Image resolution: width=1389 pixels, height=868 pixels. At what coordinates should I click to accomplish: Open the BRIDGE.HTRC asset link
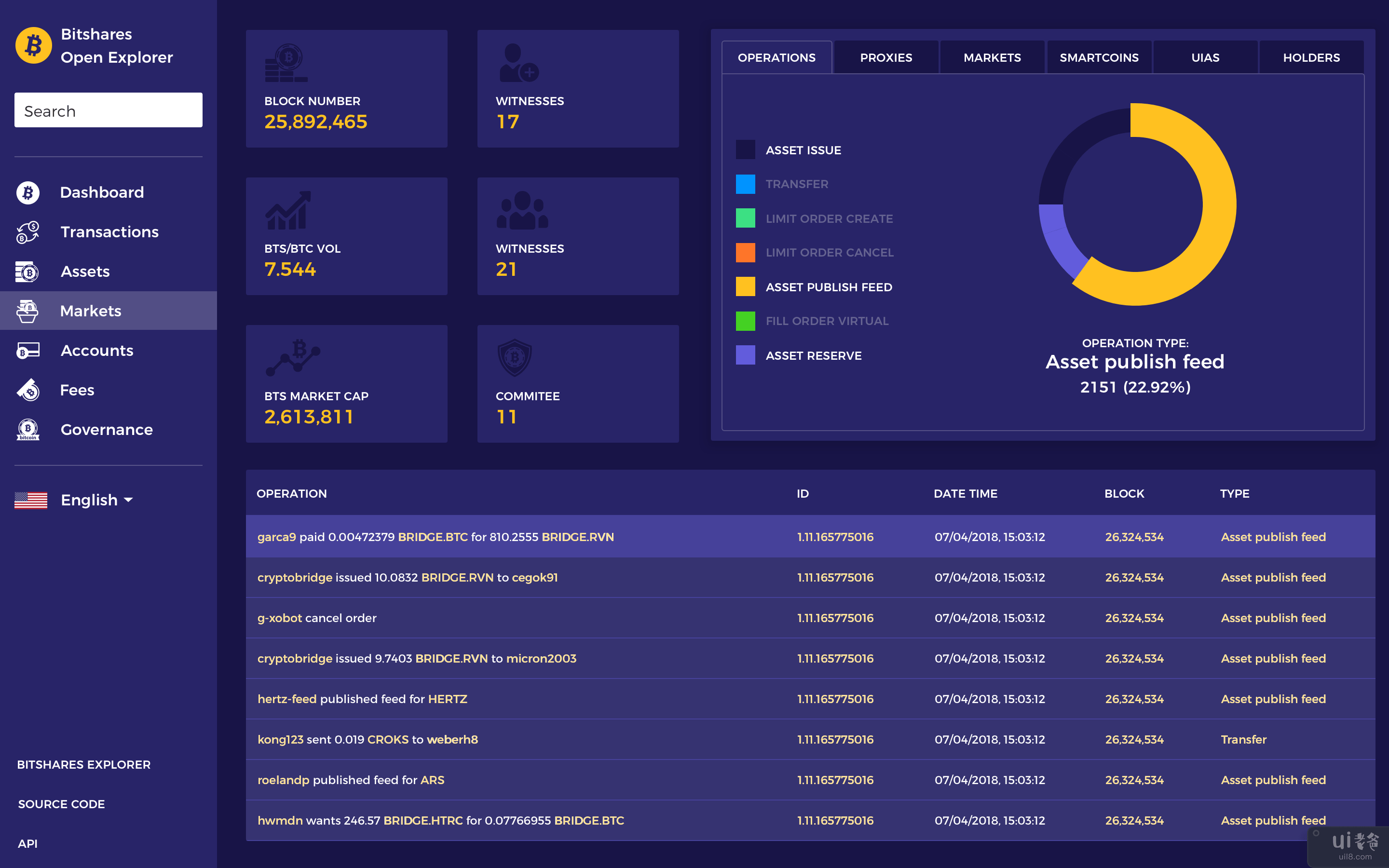click(x=423, y=820)
